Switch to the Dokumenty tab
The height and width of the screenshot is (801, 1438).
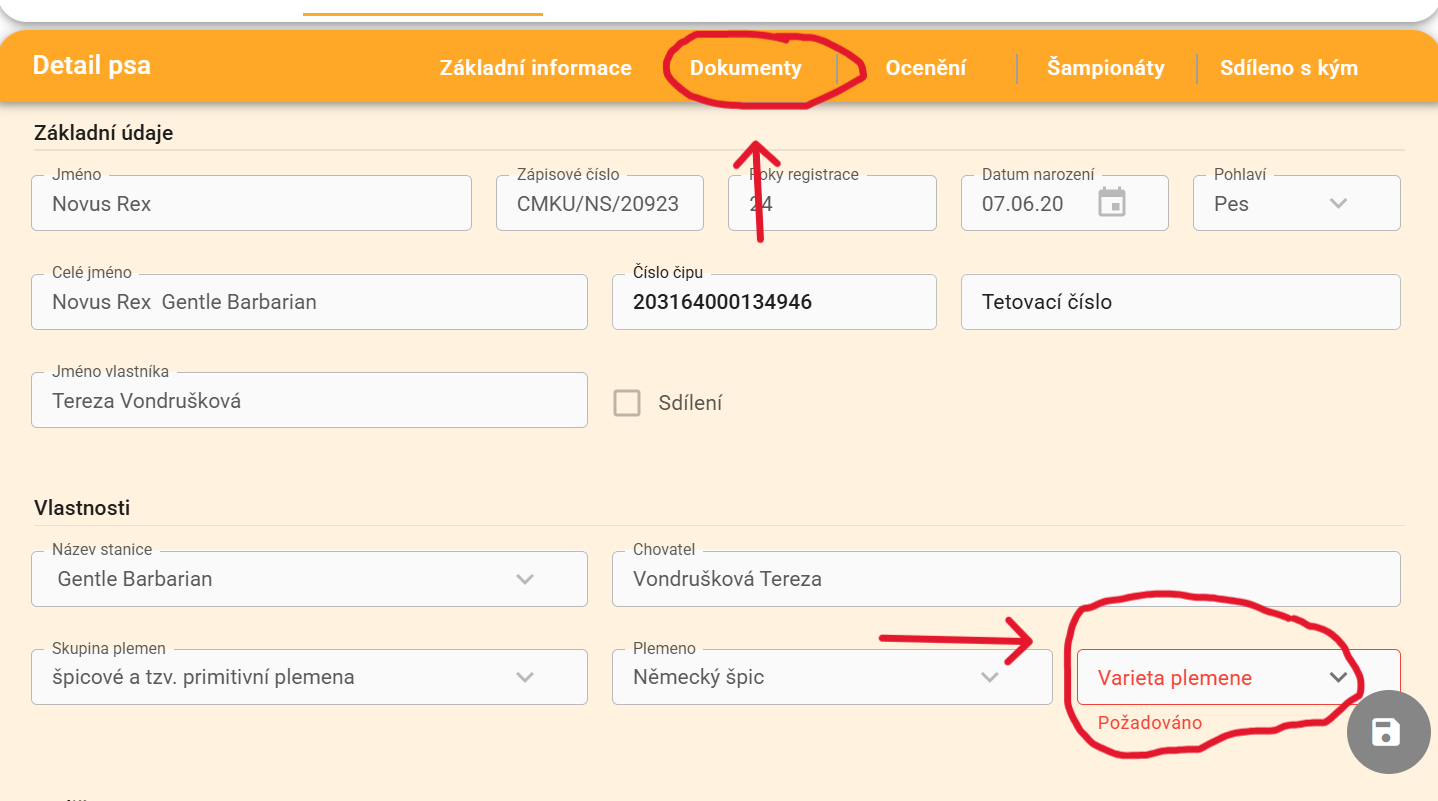click(746, 68)
